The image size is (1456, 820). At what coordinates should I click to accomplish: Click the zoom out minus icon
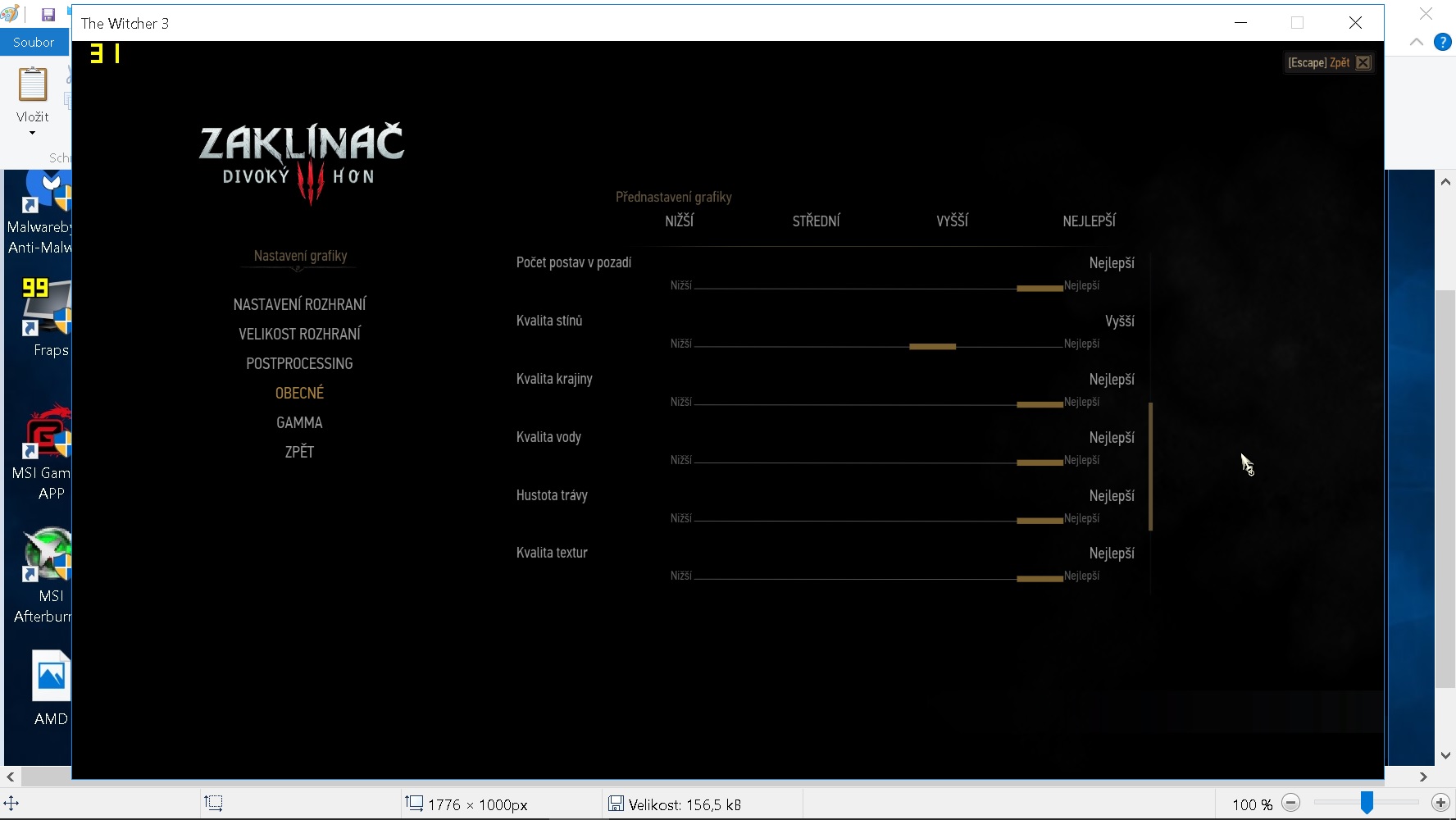coord(1290,804)
